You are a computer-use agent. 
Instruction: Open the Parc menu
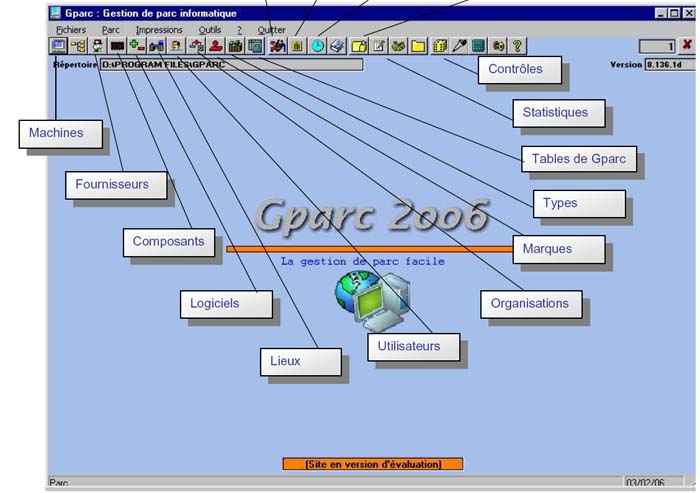(x=110, y=30)
